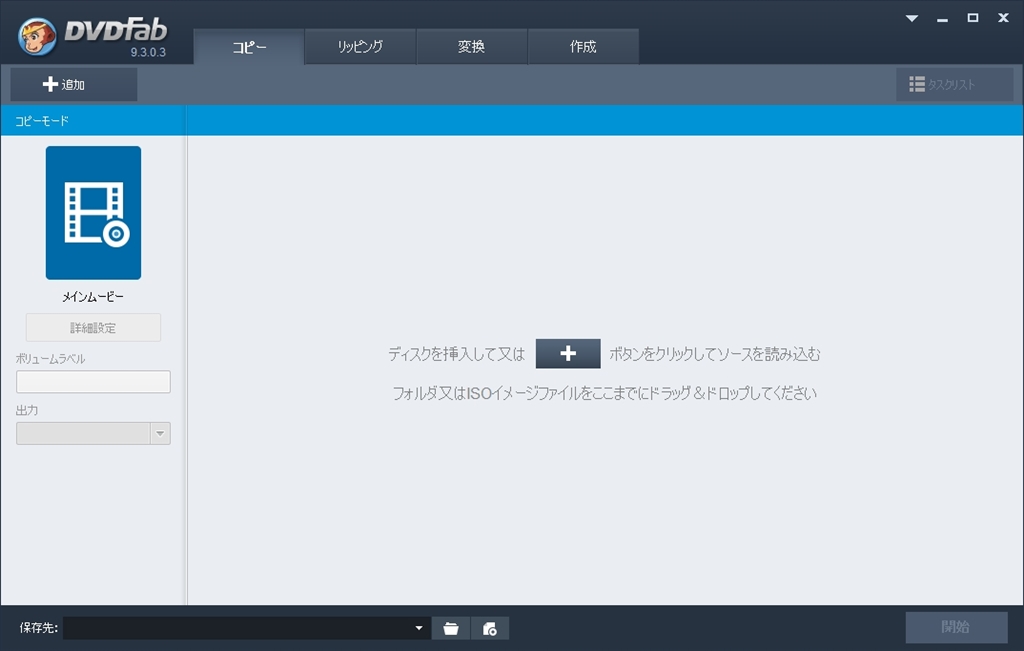
Task: Switch to the リッピング tab
Action: click(360, 46)
